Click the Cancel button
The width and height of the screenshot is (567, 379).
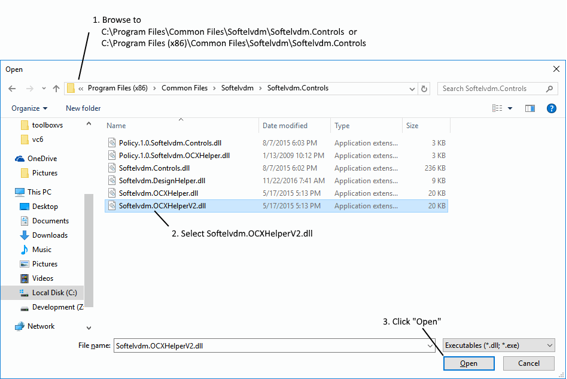click(529, 363)
